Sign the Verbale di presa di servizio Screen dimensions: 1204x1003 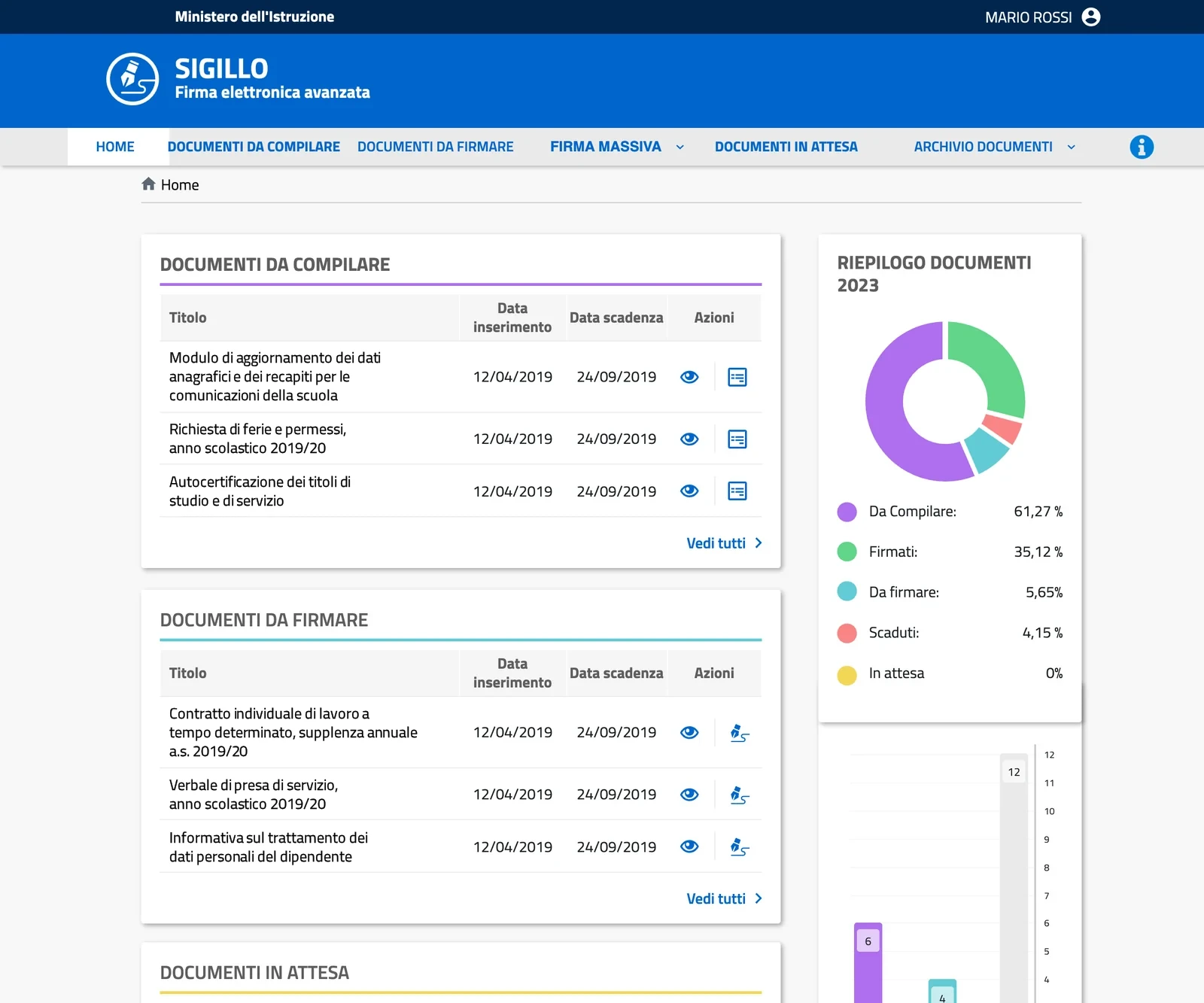(740, 795)
